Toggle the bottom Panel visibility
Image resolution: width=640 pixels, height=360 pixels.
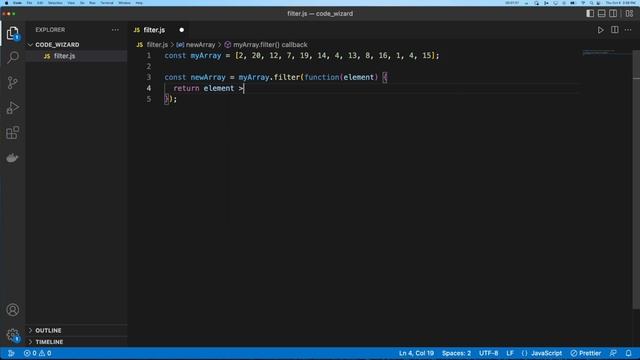pyautogui.click(x=602, y=13)
